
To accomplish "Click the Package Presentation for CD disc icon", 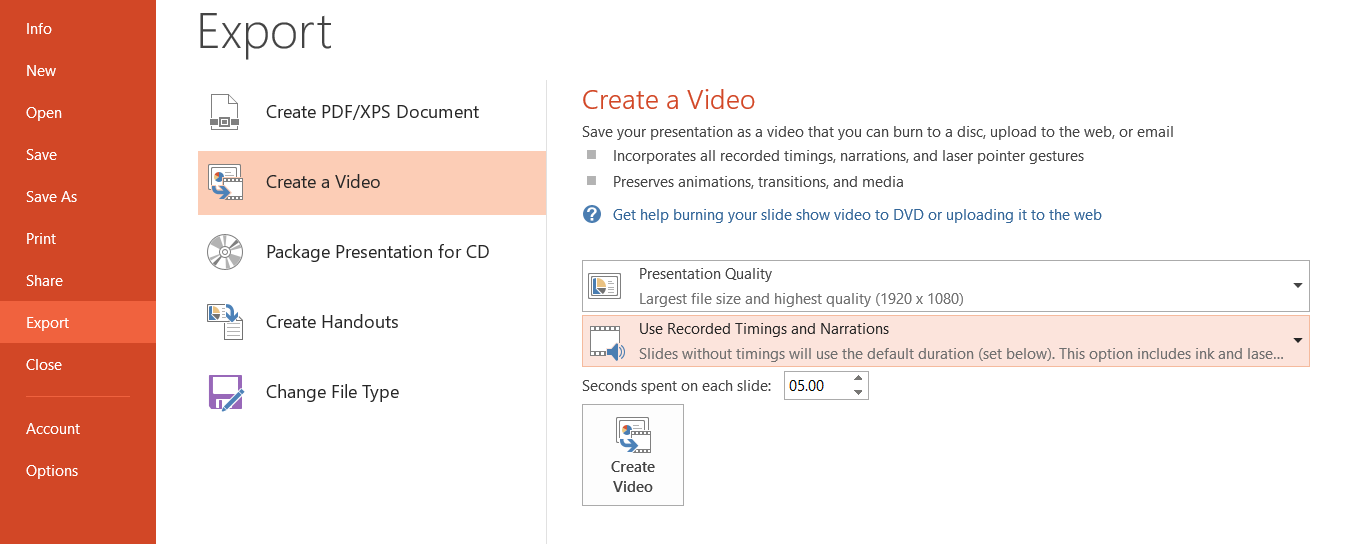I will (x=225, y=252).
